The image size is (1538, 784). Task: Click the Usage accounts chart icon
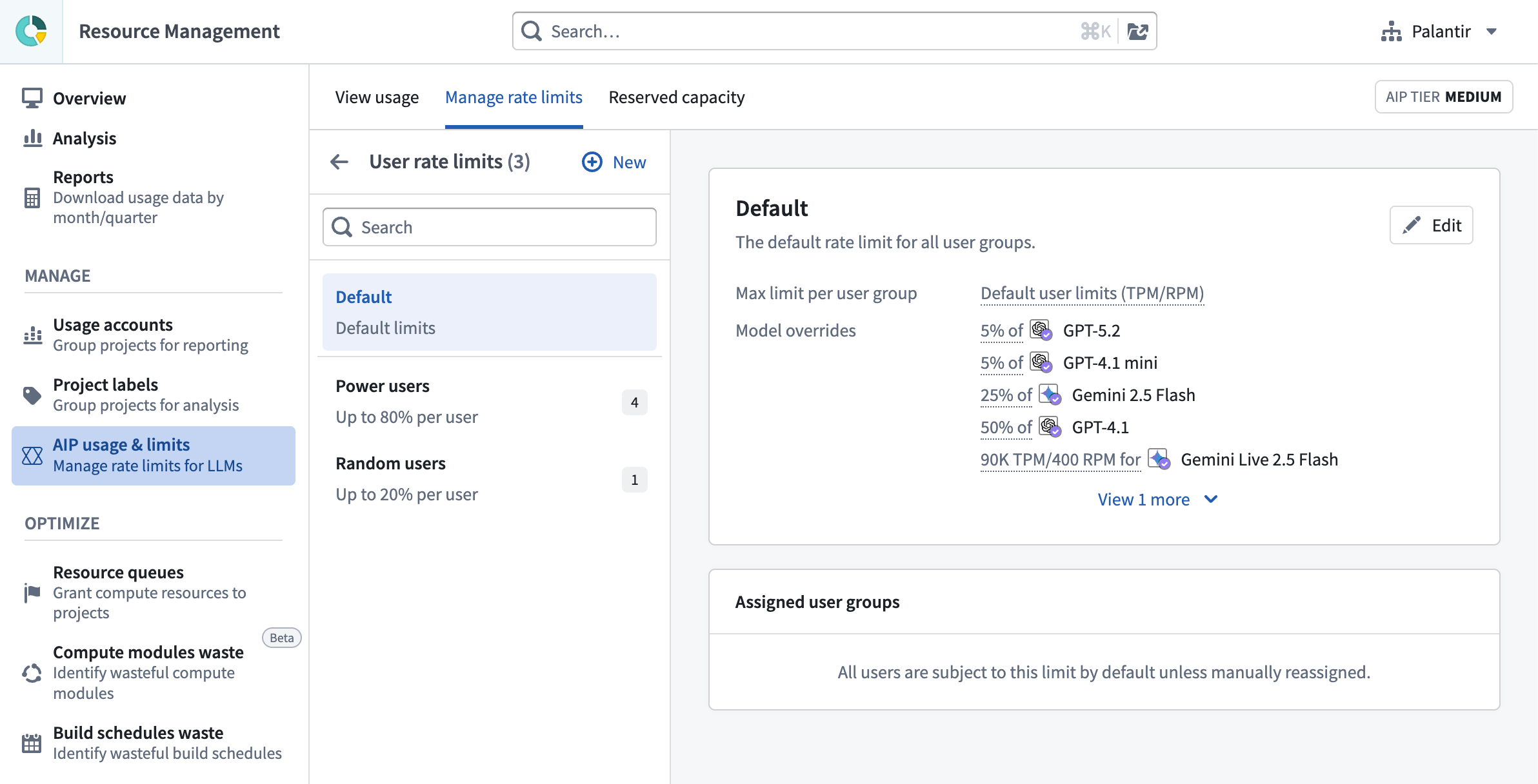[x=32, y=335]
